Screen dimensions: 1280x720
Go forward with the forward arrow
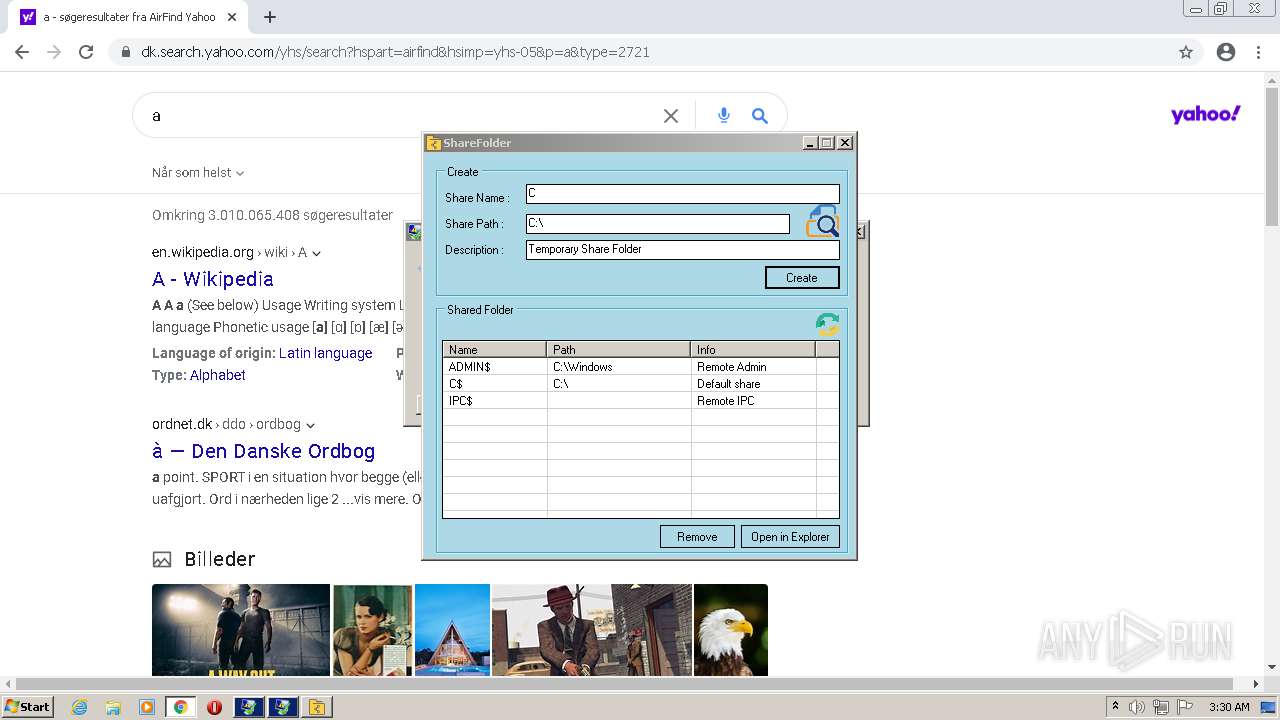(54, 52)
